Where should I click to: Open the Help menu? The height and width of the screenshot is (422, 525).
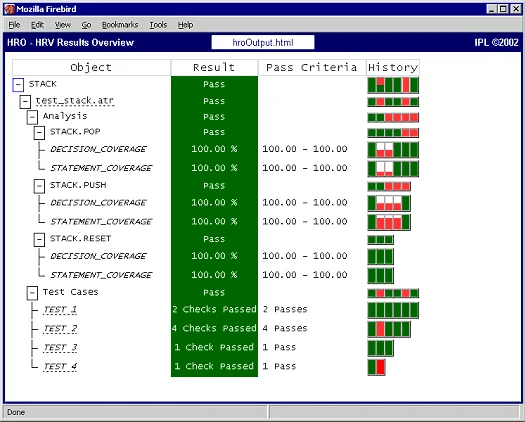click(x=185, y=25)
